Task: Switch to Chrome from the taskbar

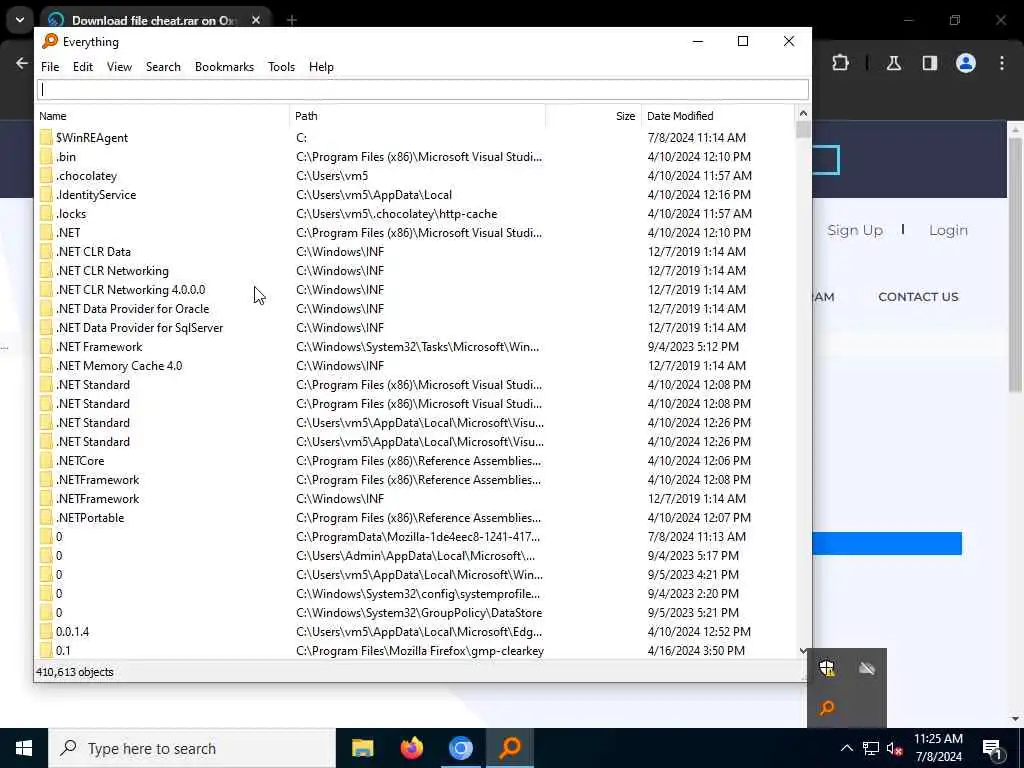Action: [x=460, y=748]
